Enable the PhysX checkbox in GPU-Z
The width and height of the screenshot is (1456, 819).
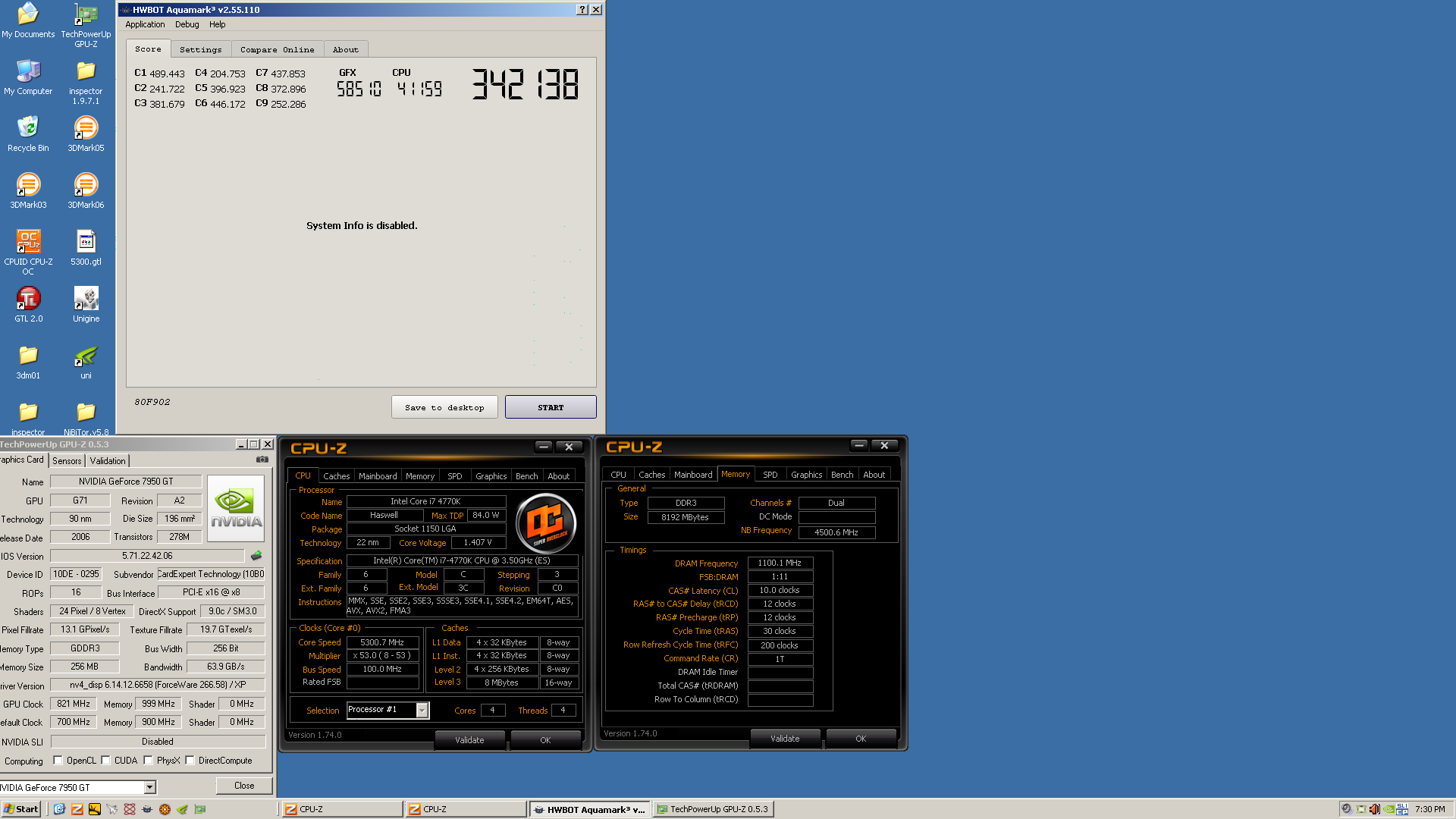(x=148, y=761)
